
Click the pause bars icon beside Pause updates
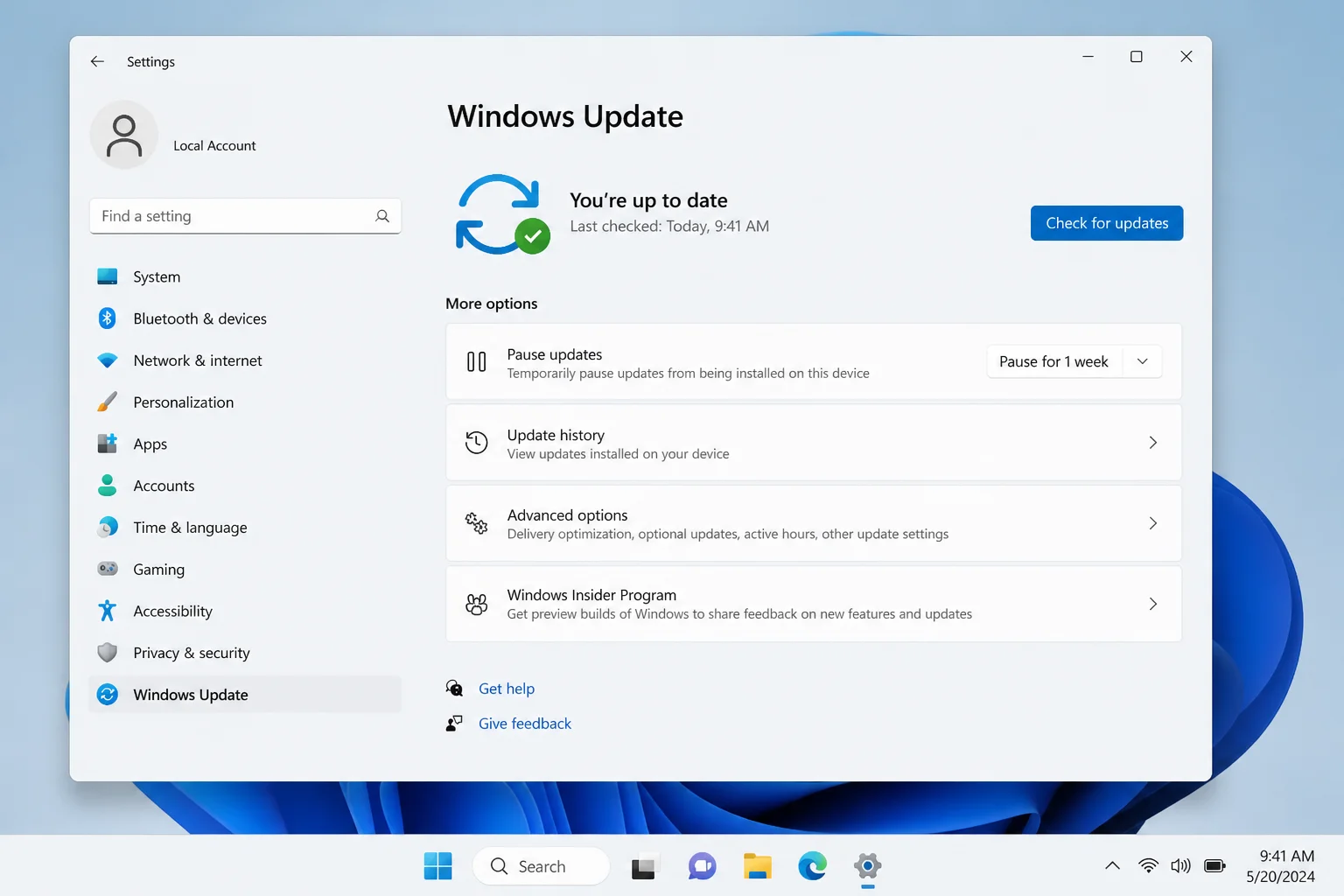coord(477,361)
